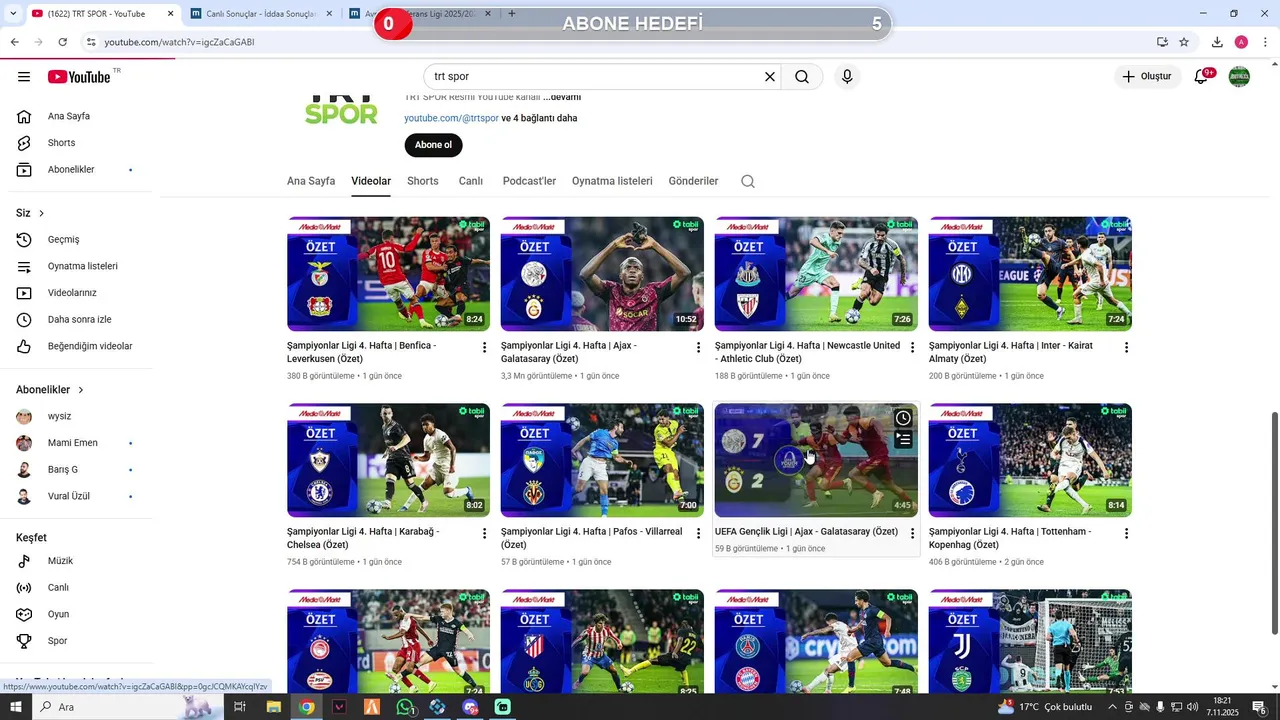Open Karabağ - Chelsea video title

363,538
